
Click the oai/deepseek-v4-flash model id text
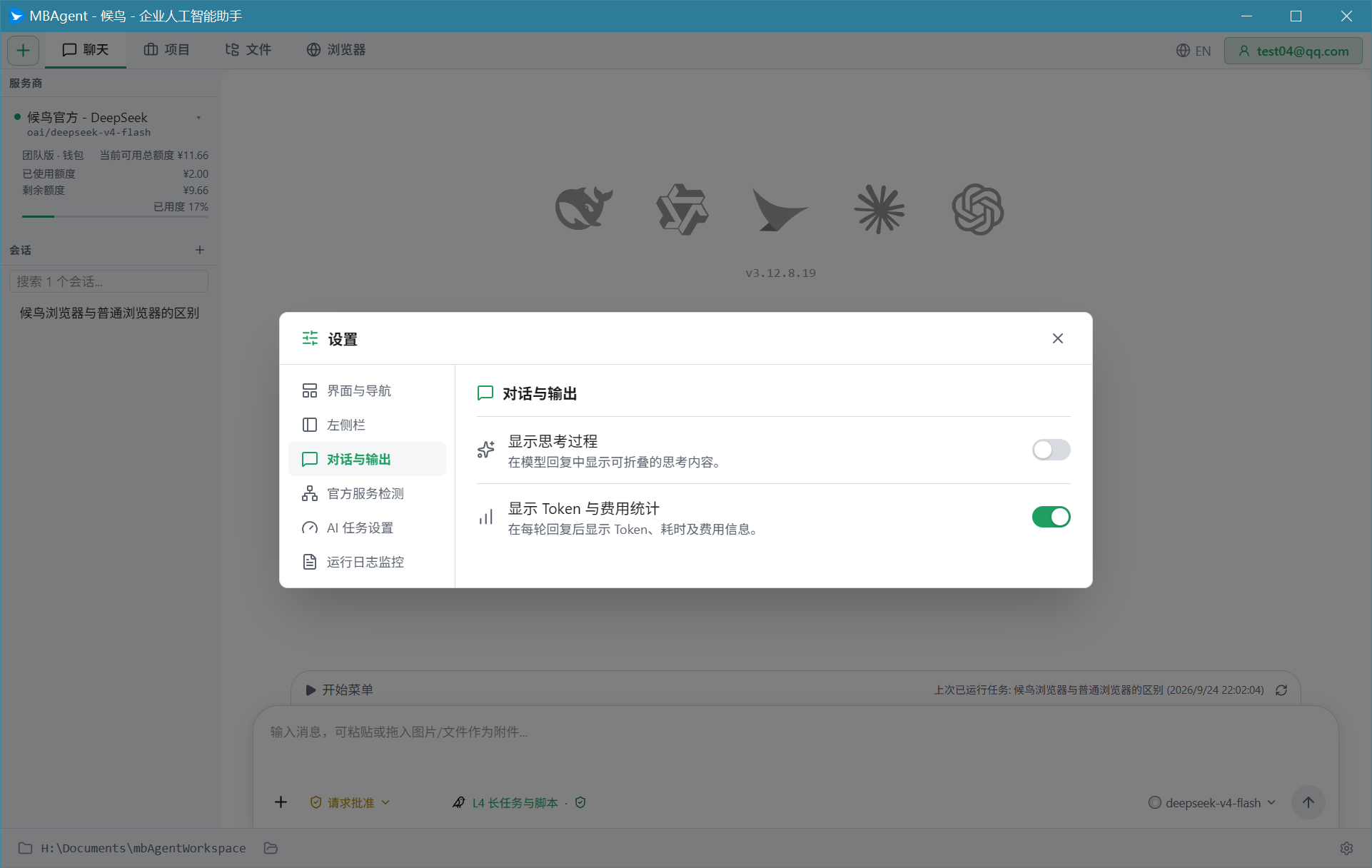coord(89,132)
